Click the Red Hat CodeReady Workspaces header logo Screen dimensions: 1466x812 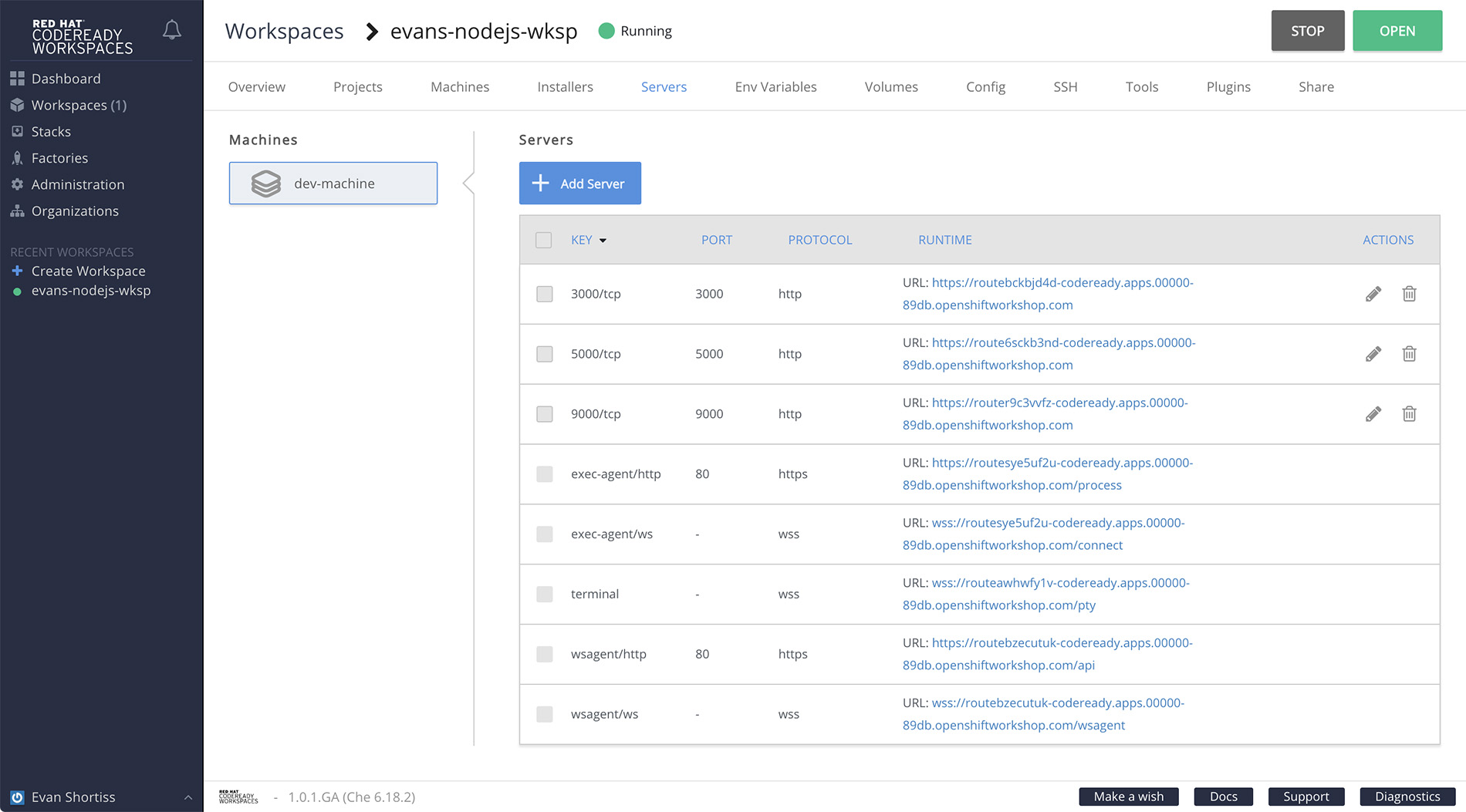pyautogui.click(x=82, y=36)
